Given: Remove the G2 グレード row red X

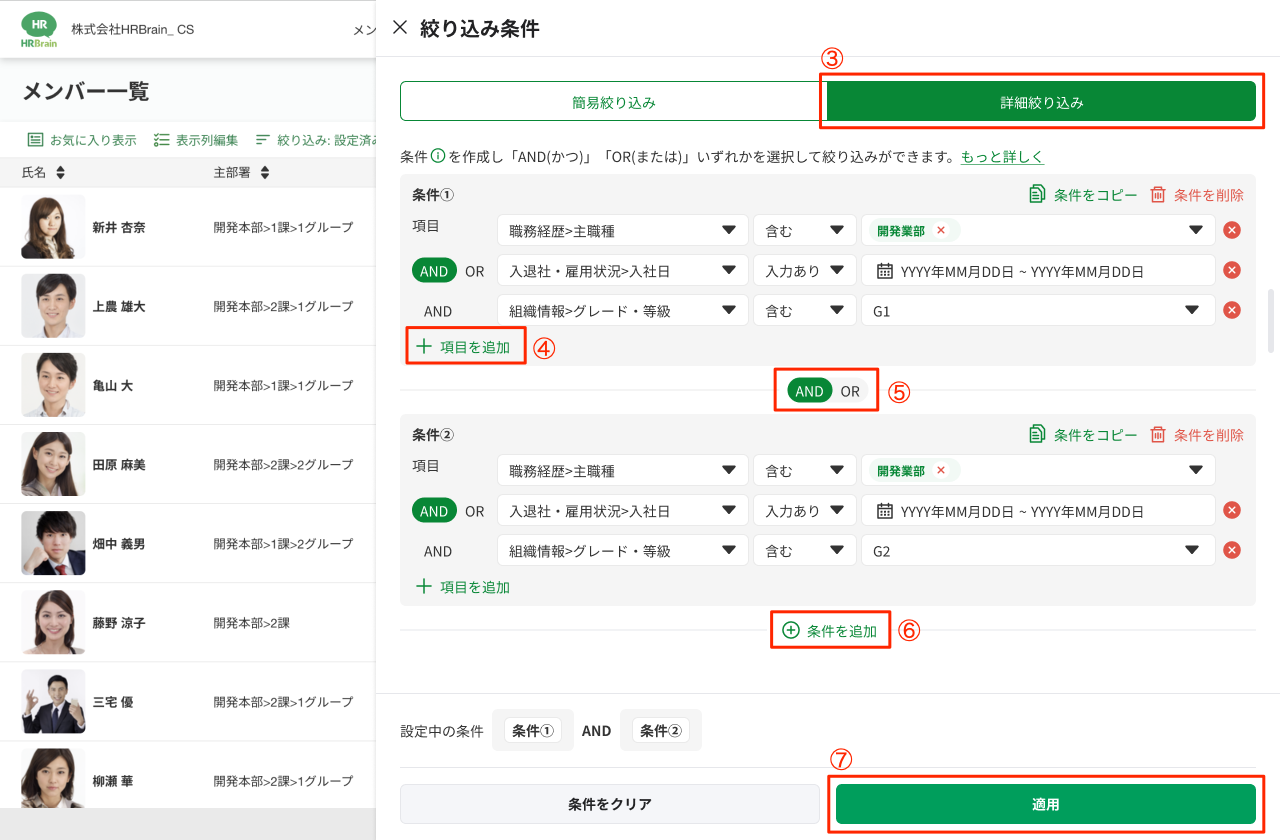Looking at the screenshot, I should tap(1232, 550).
